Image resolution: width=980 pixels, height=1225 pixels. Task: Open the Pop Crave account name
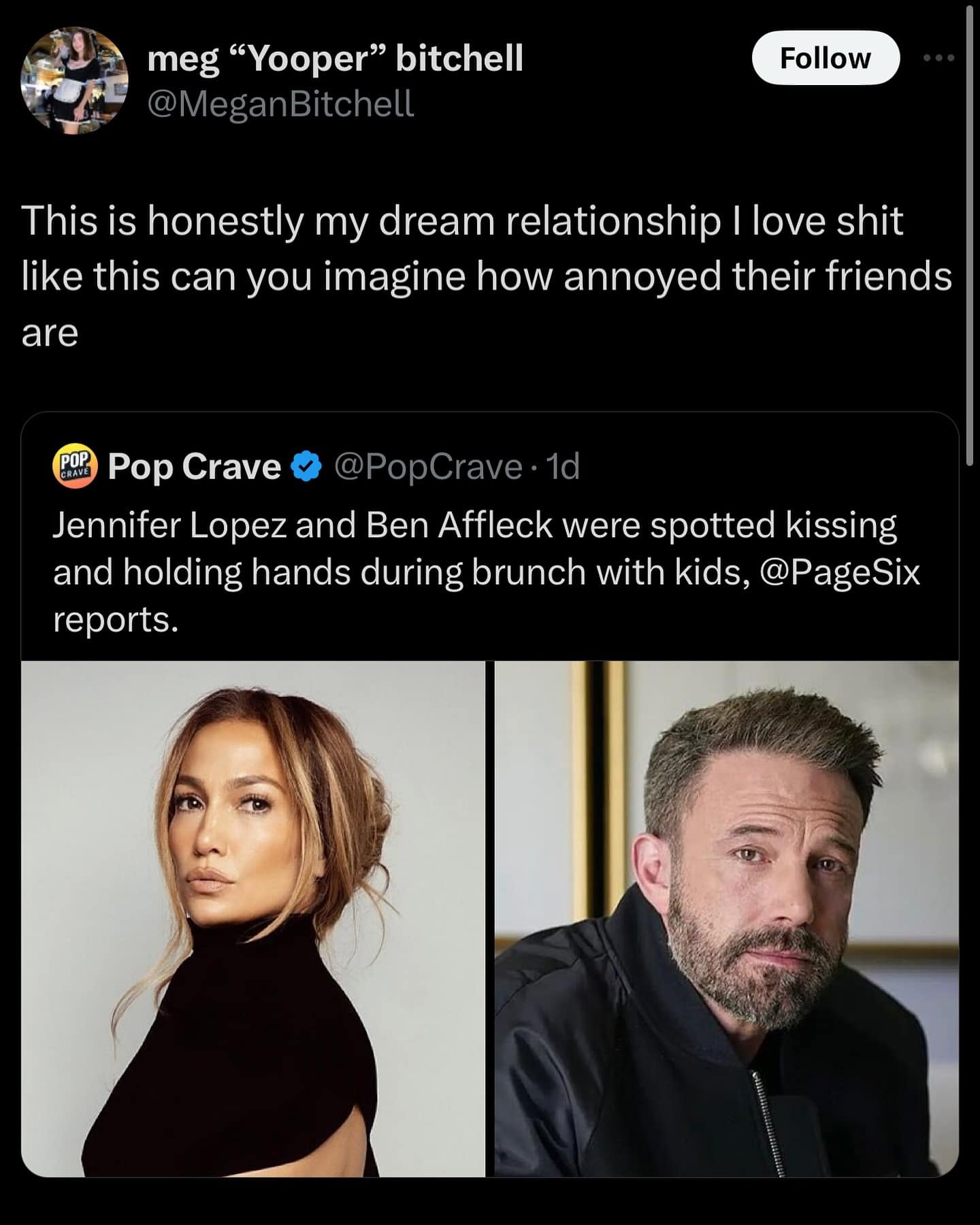coord(194,467)
